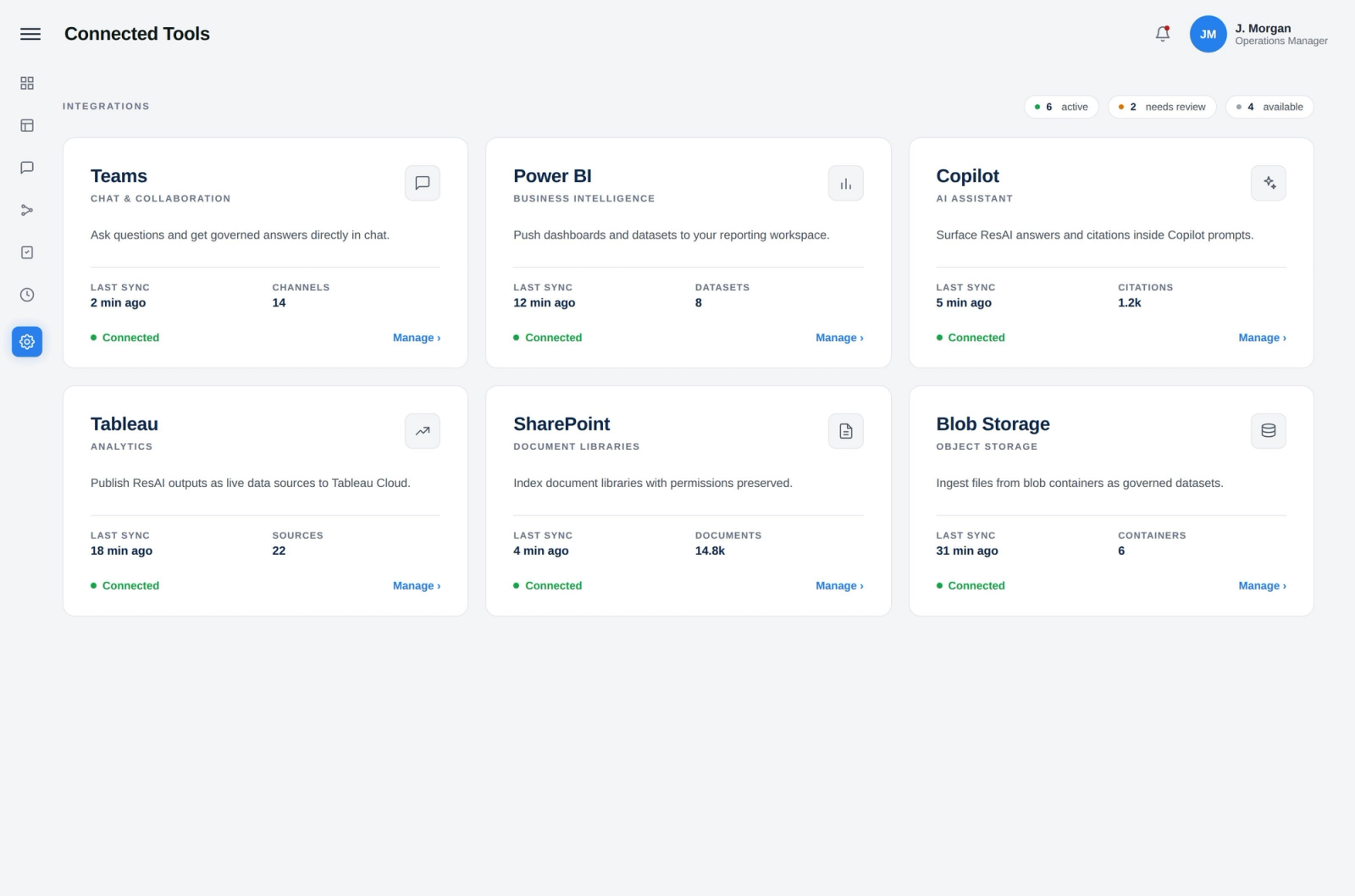This screenshot has height=896, width=1355.
Task: Click the Power BI bar chart icon
Action: (x=845, y=183)
